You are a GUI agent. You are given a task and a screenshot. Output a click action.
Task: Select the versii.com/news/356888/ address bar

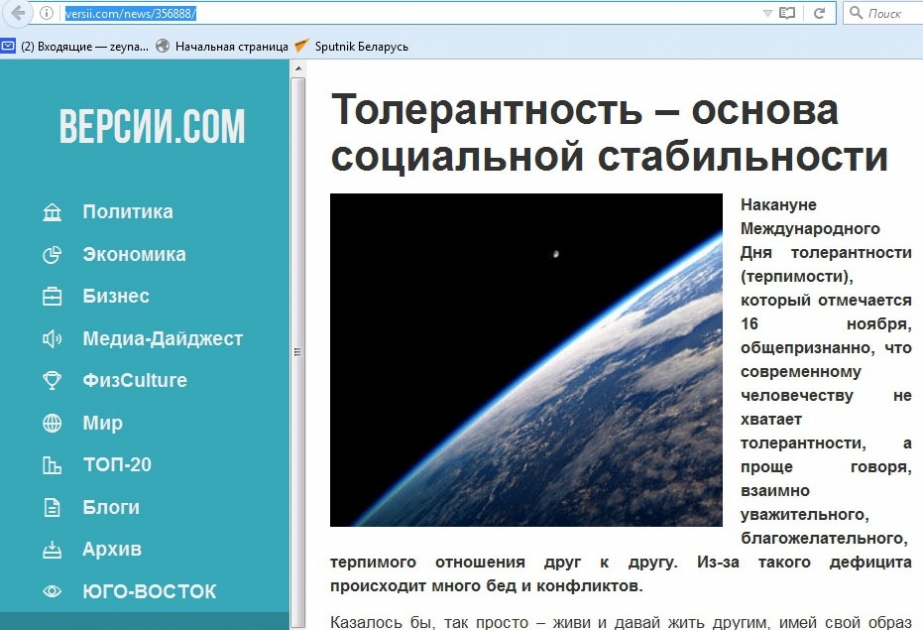pyautogui.click(x=130, y=14)
